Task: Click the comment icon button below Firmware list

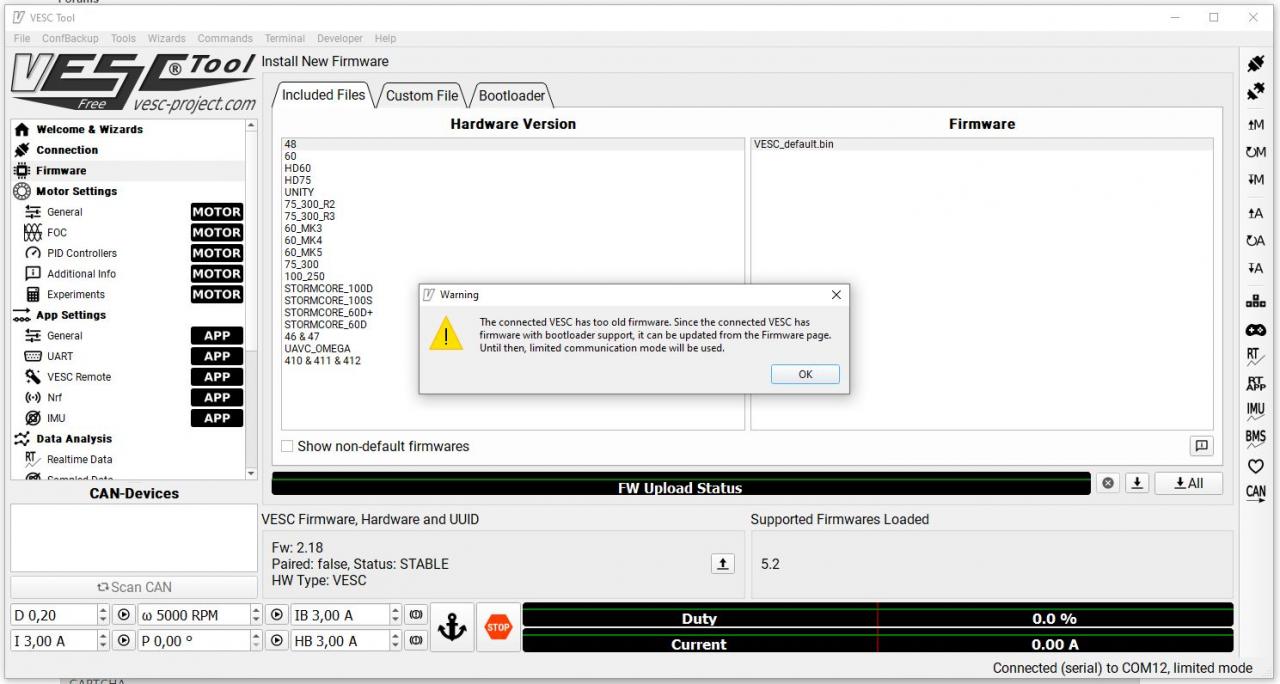Action: [x=1202, y=446]
